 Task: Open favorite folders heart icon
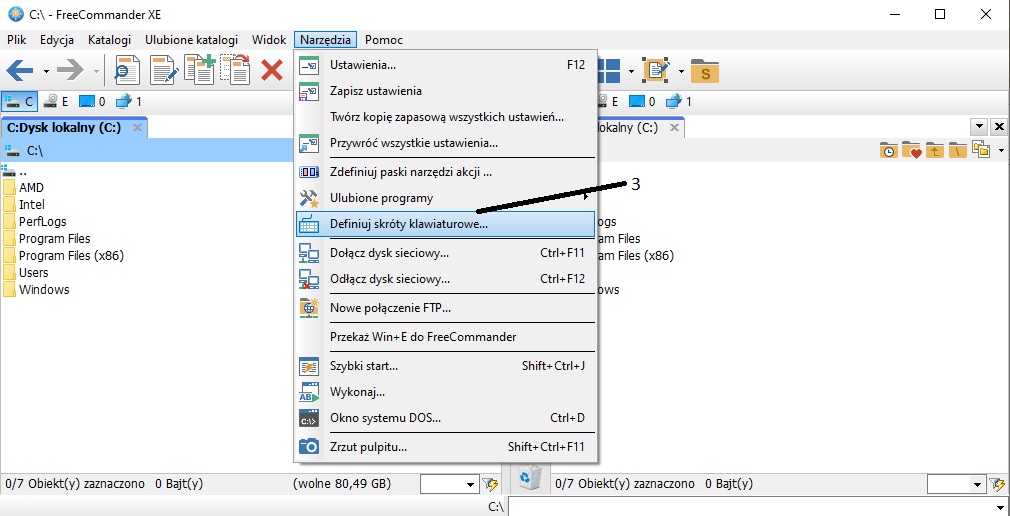point(911,151)
